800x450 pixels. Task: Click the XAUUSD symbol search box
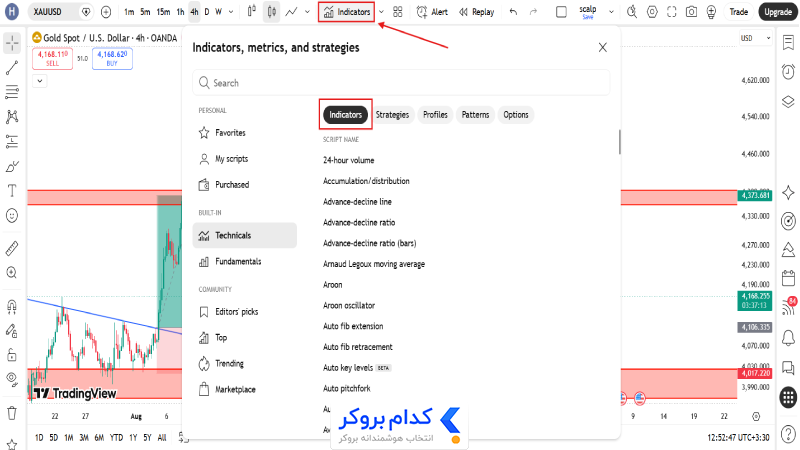60,12
